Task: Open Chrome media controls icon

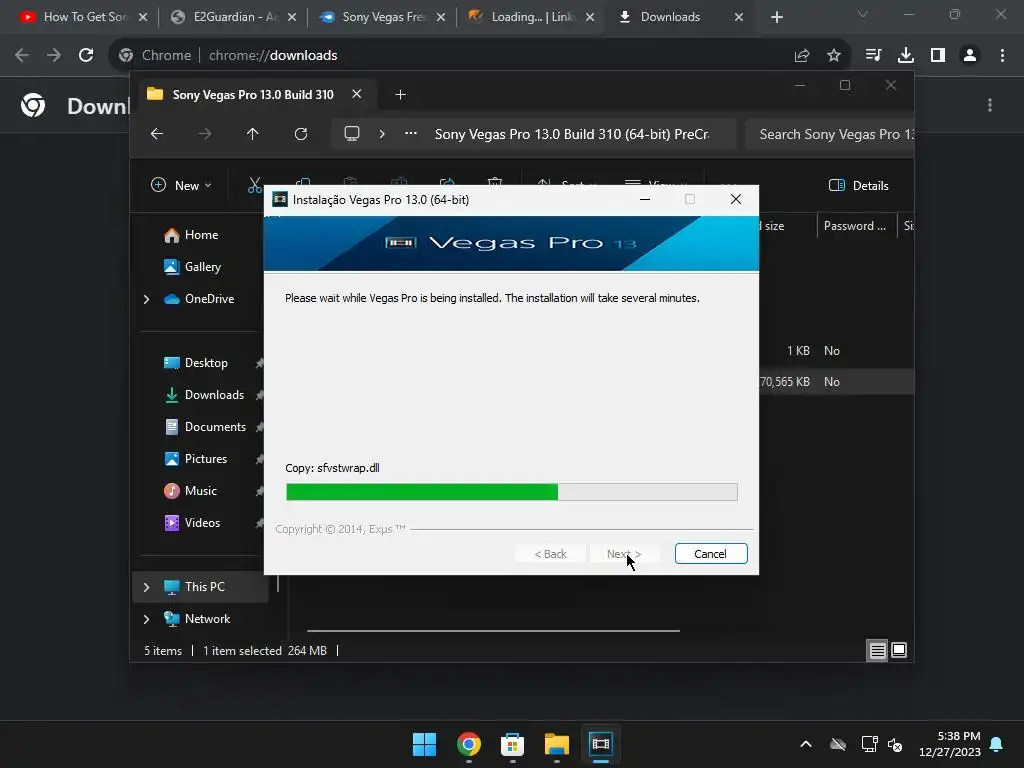Action: 873,56
